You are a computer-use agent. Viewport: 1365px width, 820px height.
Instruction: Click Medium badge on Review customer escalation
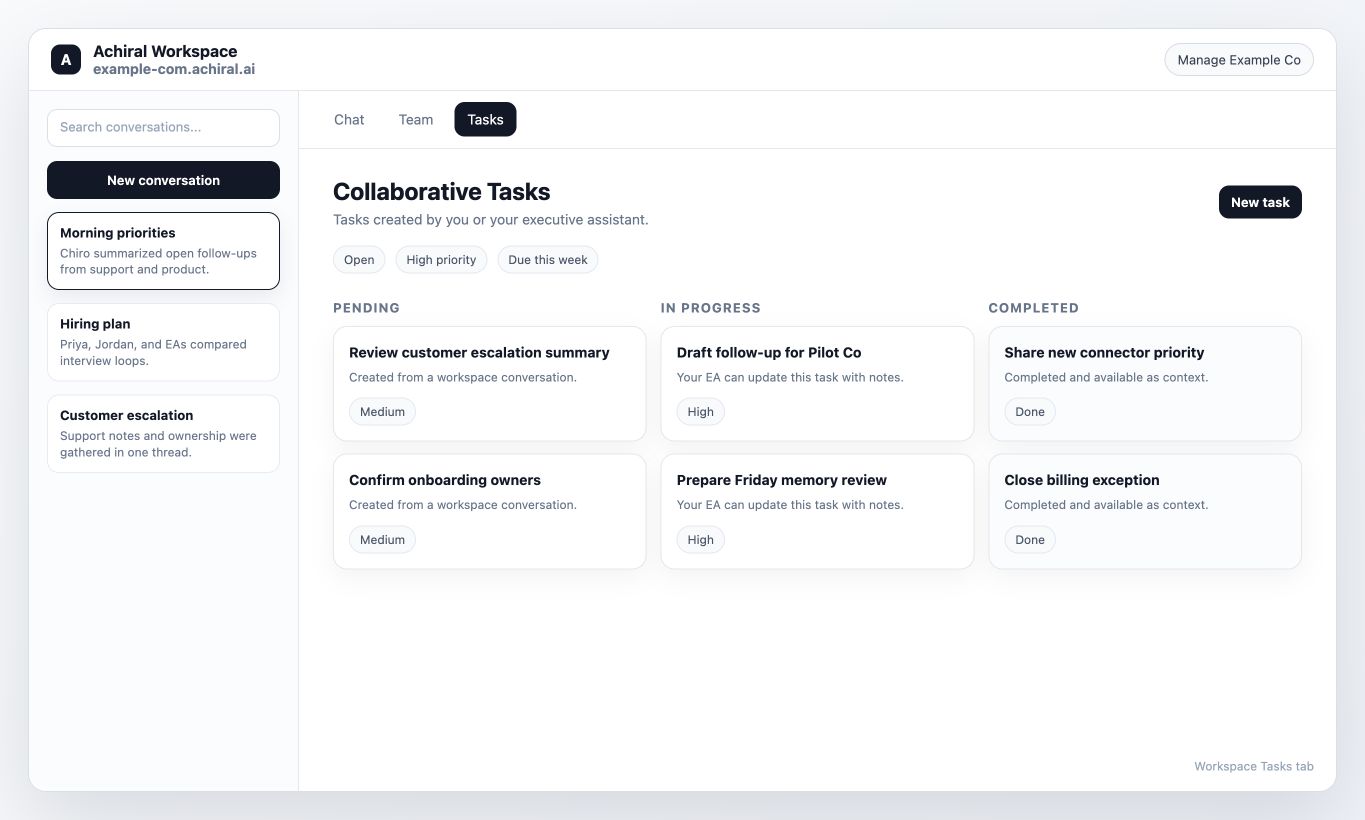point(382,412)
